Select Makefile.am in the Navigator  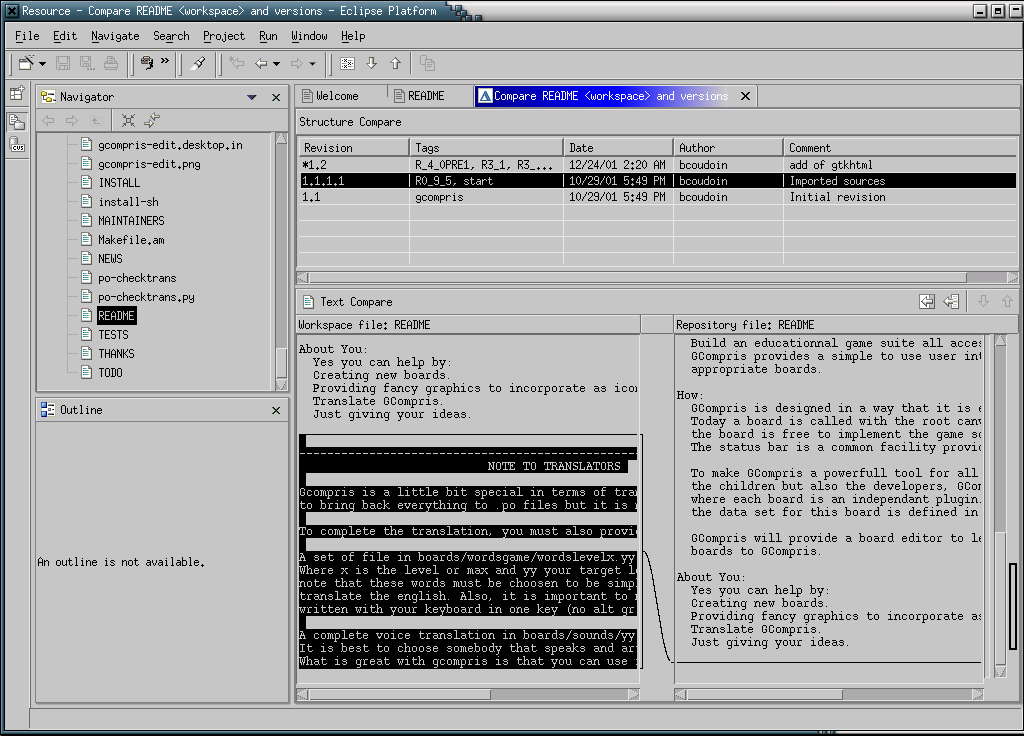[131, 240]
